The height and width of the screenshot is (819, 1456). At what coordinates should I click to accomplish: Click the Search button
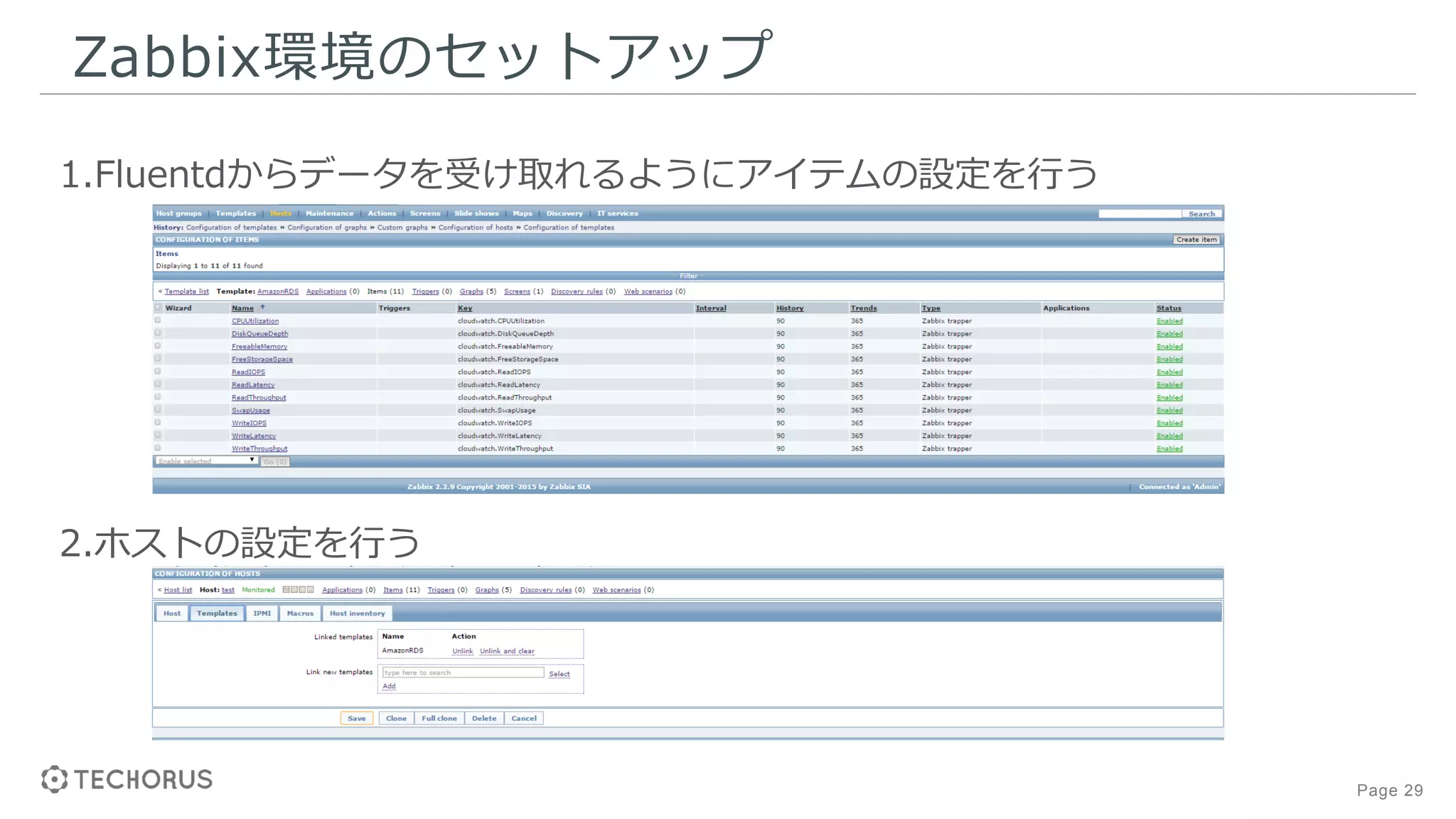pos(1201,214)
